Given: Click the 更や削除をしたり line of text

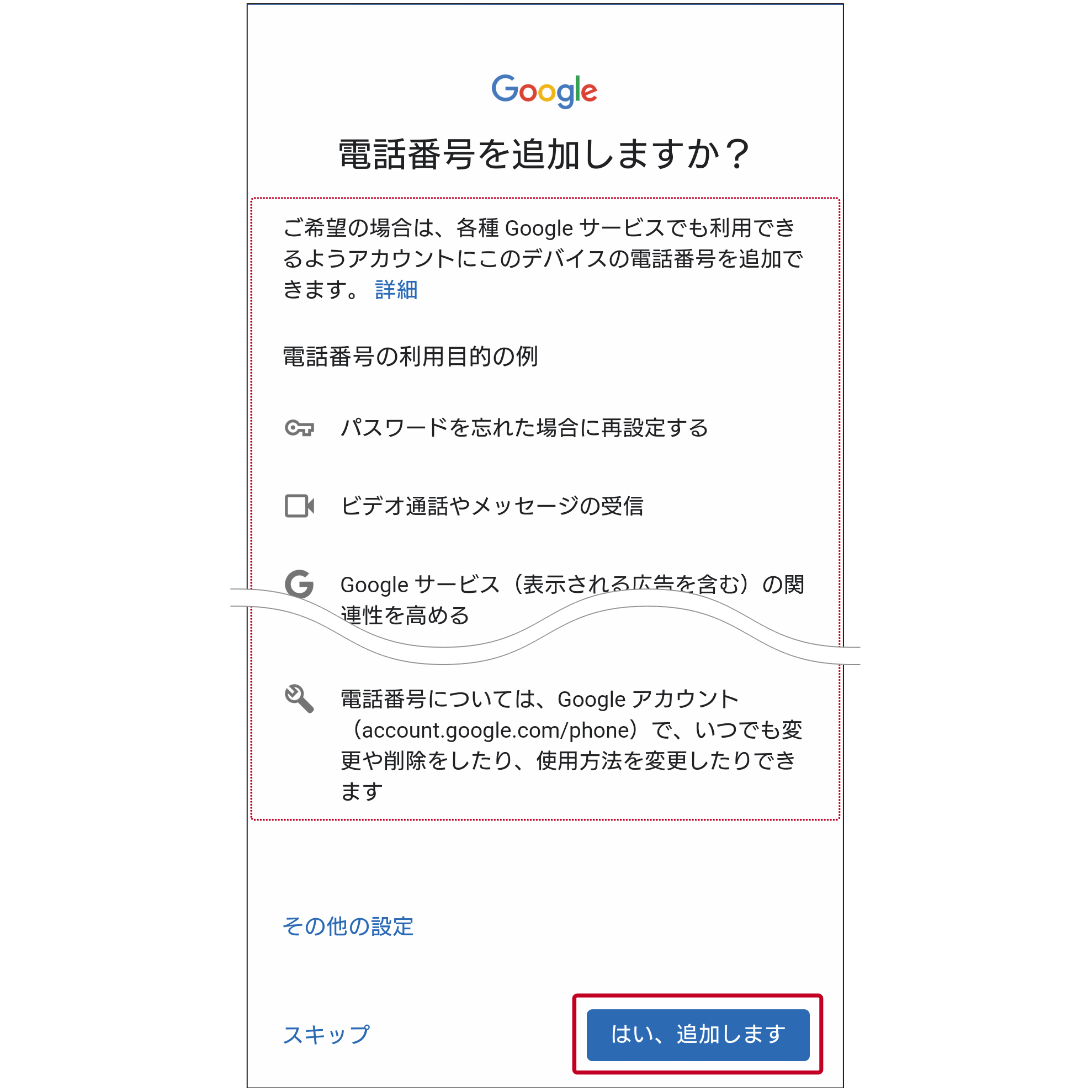Looking at the screenshot, I should [568, 760].
